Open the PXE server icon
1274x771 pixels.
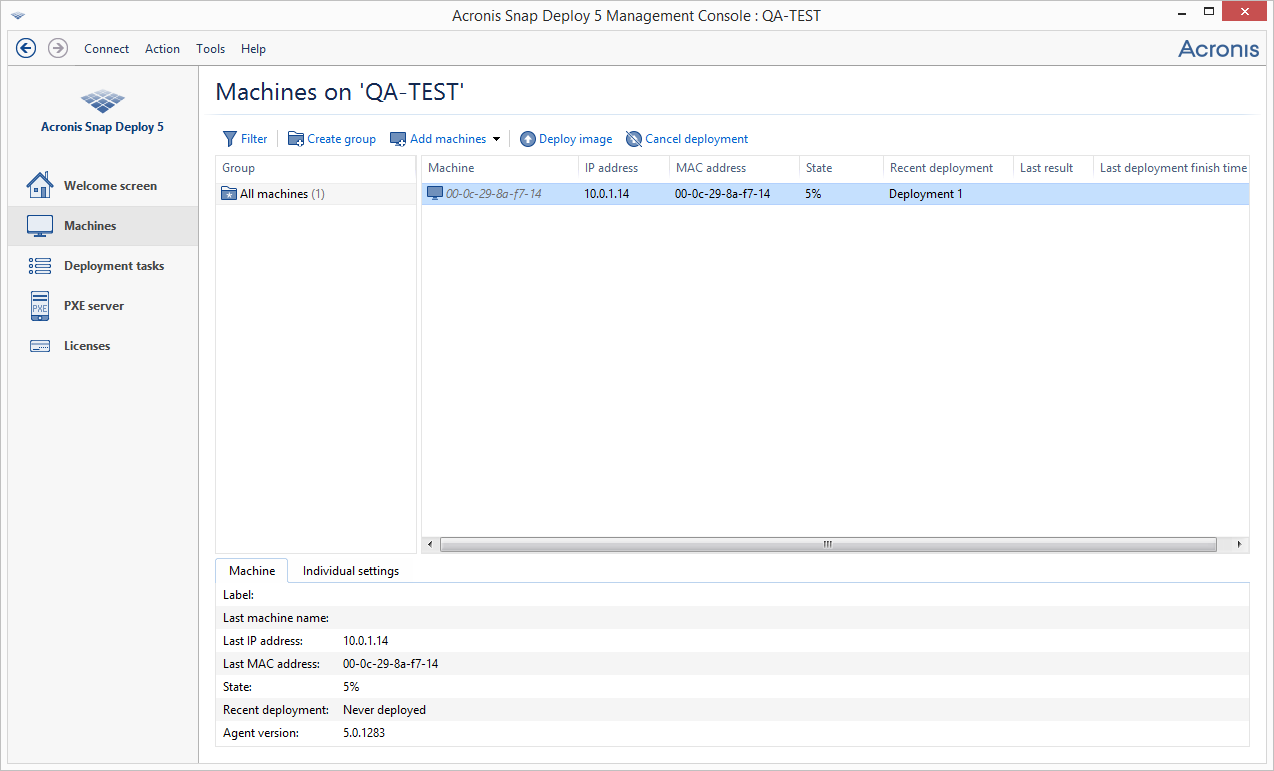pos(40,306)
